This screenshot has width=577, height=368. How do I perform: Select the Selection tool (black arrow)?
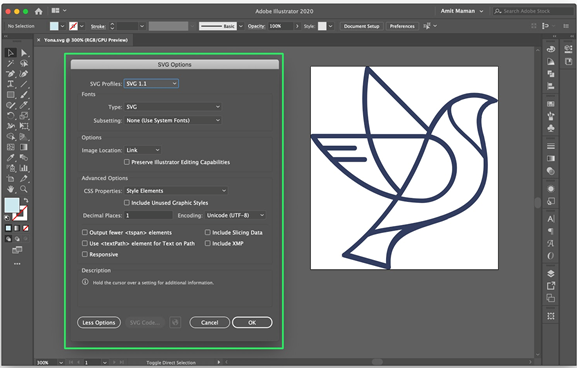[x=11, y=53]
